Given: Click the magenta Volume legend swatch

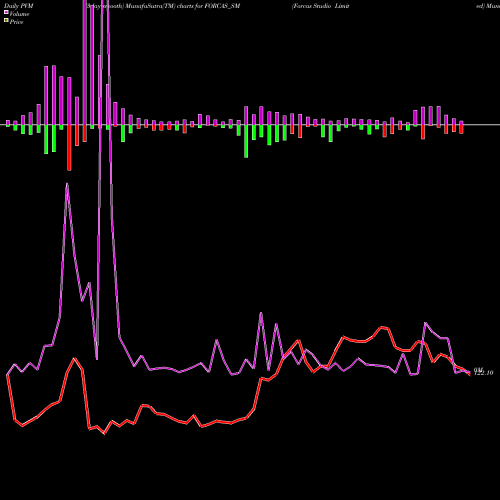Looking at the screenshot, I should point(6,13).
